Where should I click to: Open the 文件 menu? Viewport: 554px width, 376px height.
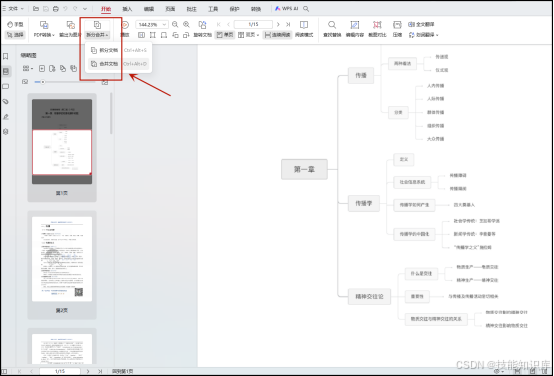[x=13, y=8]
